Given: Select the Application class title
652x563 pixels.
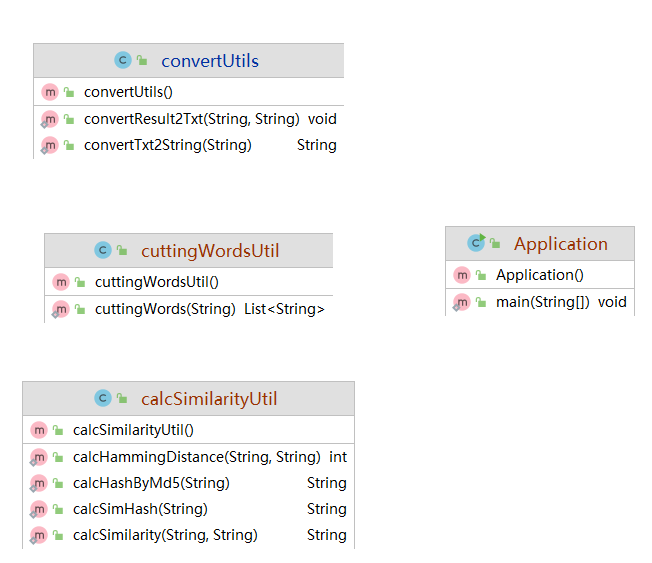Looking at the screenshot, I should (560, 244).
